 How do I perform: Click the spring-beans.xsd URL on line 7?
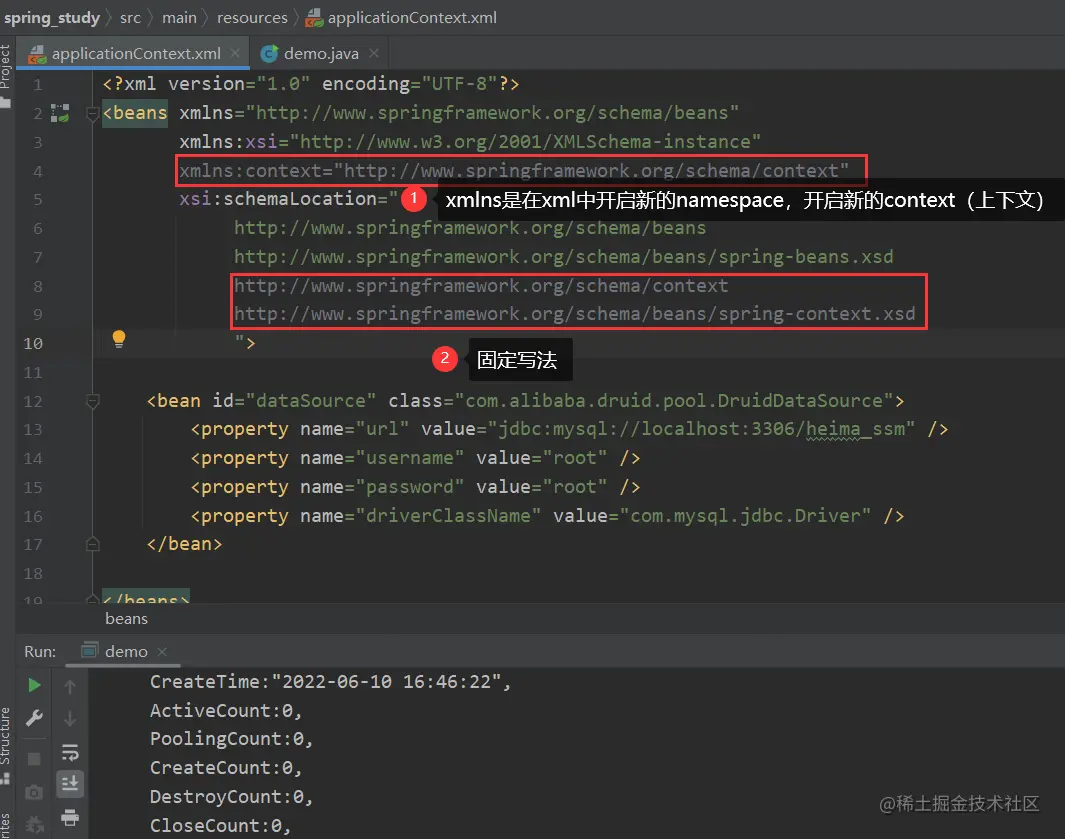click(563, 257)
